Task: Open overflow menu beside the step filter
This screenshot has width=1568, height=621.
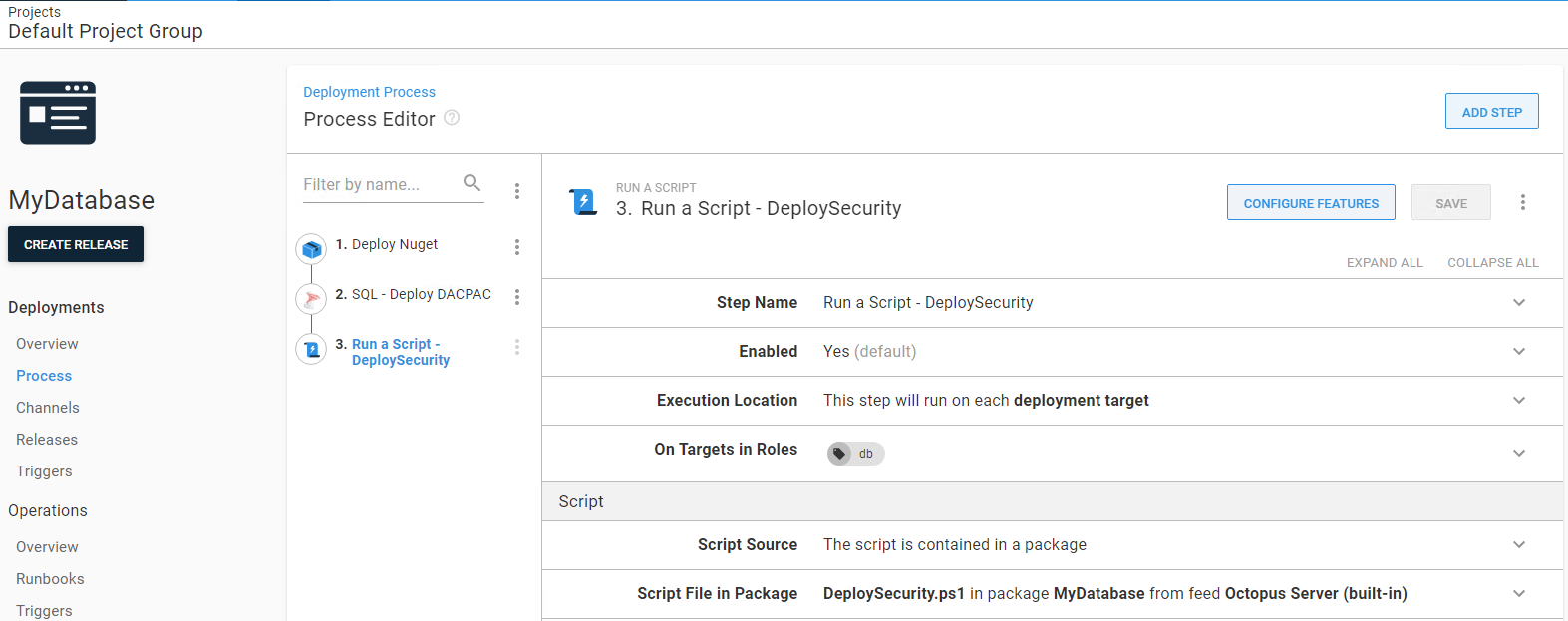Action: point(516,191)
